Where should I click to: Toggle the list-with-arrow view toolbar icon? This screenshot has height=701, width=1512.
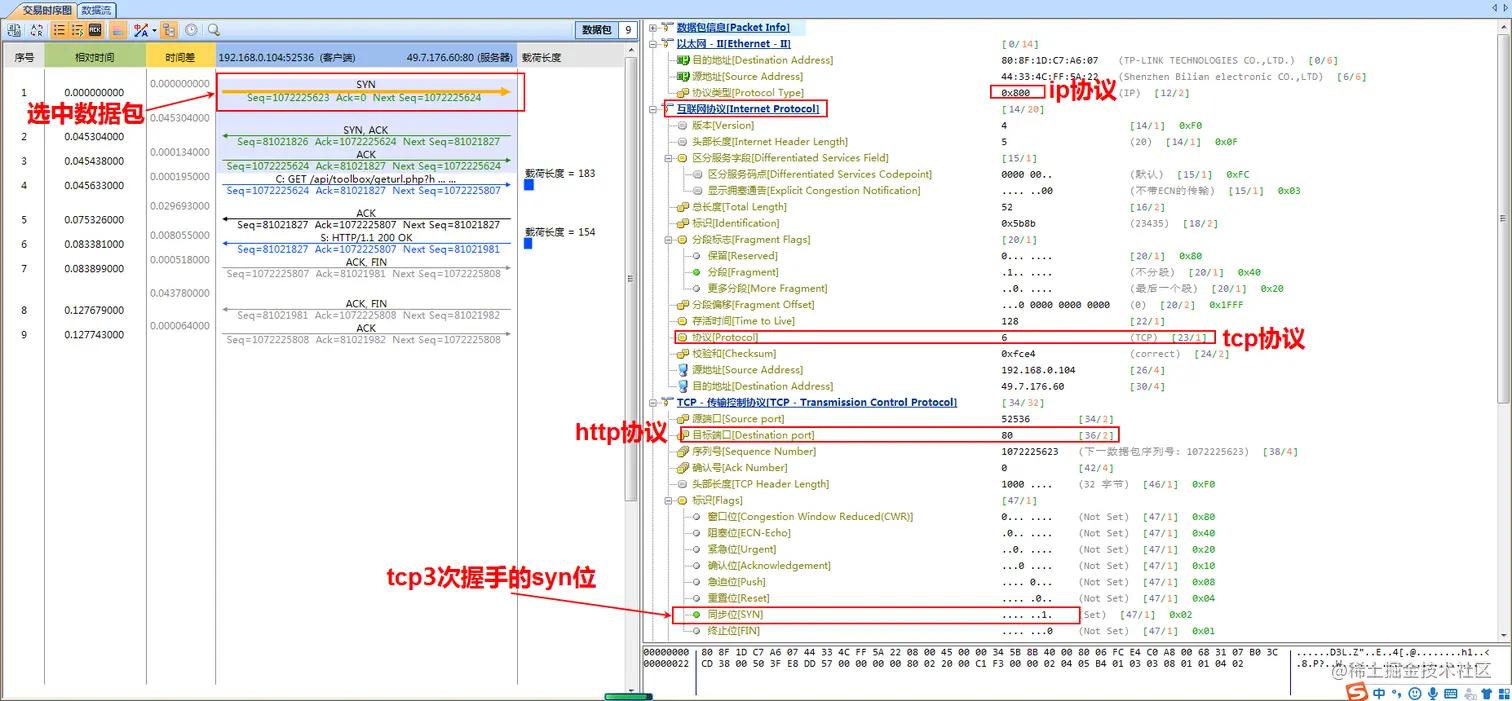(76, 30)
